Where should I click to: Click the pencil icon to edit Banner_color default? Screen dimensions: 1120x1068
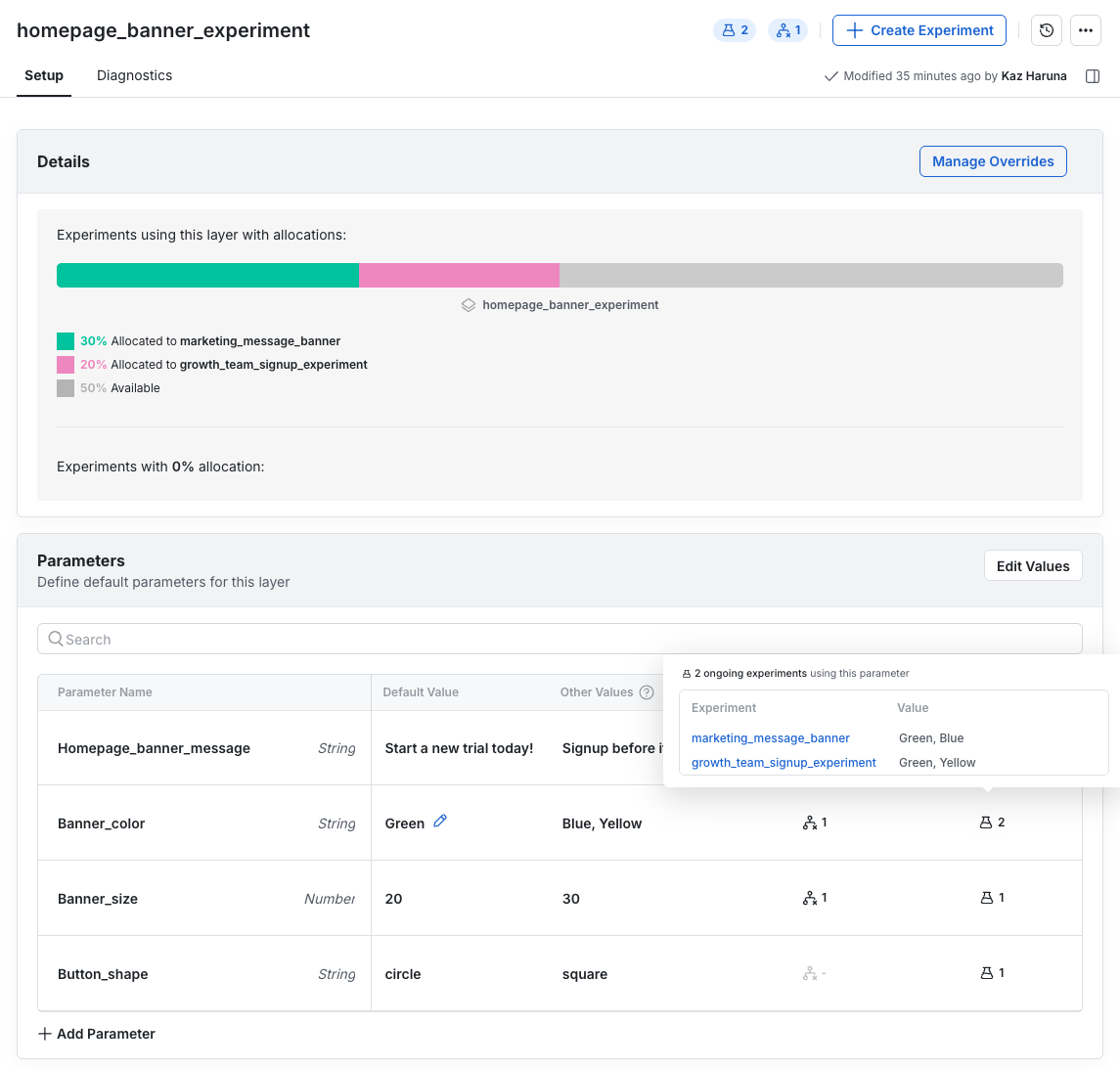coord(440,822)
